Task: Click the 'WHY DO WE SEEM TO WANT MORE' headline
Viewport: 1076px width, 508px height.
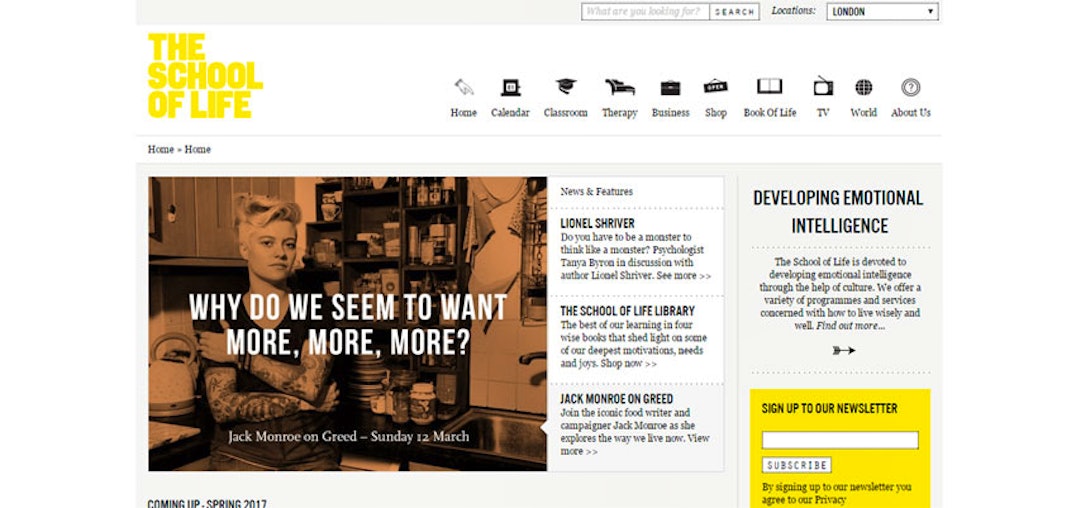Action: click(348, 325)
